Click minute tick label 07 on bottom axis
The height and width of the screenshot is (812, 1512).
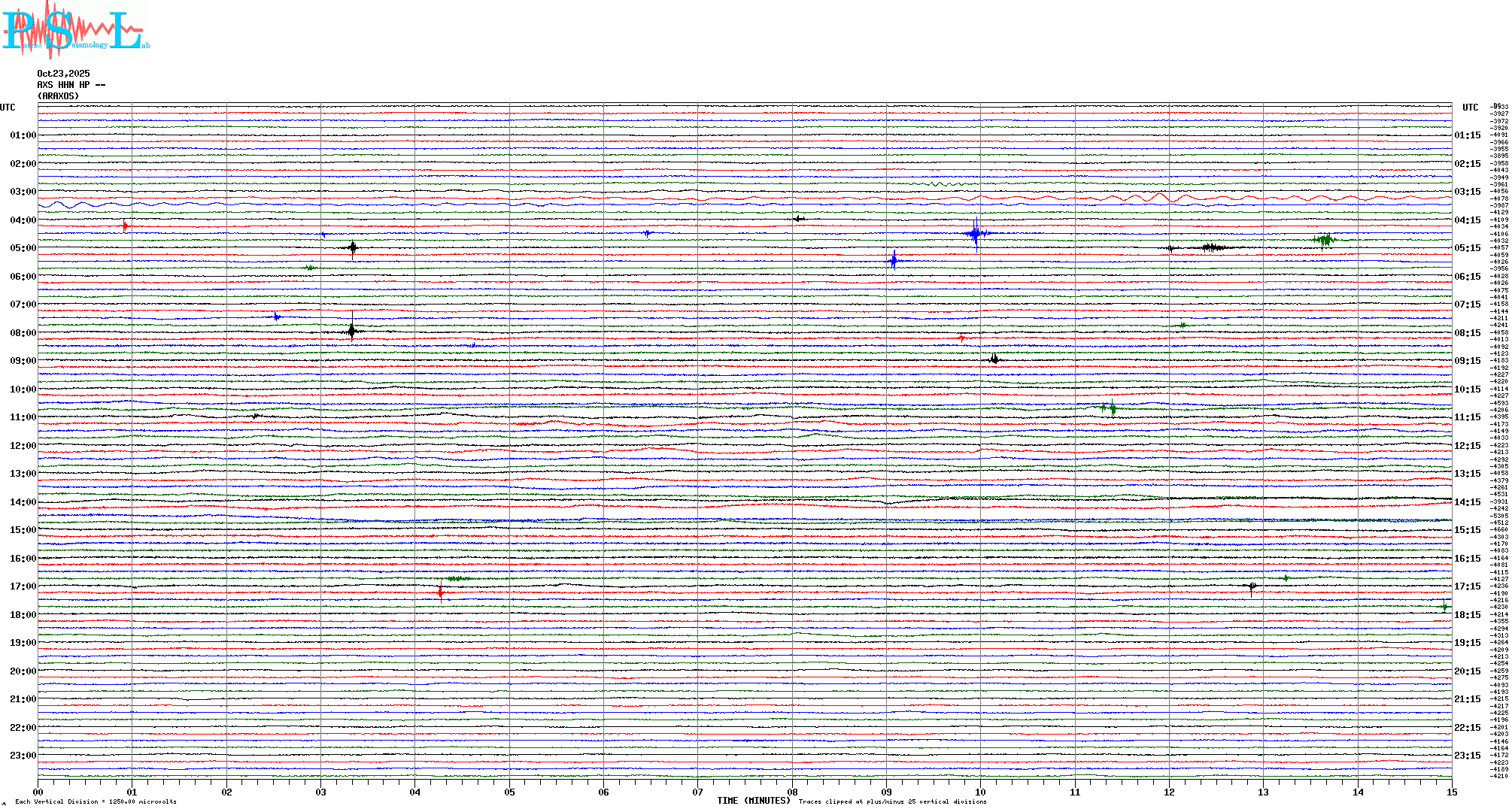[x=697, y=792]
